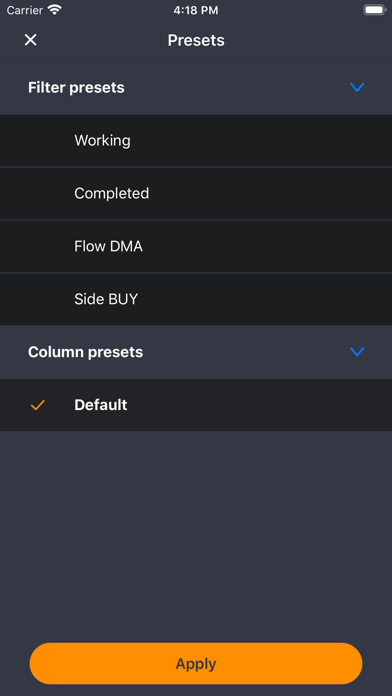The height and width of the screenshot is (696, 392).
Task: Tap the Column presets section header label
Action: click(85, 352)
